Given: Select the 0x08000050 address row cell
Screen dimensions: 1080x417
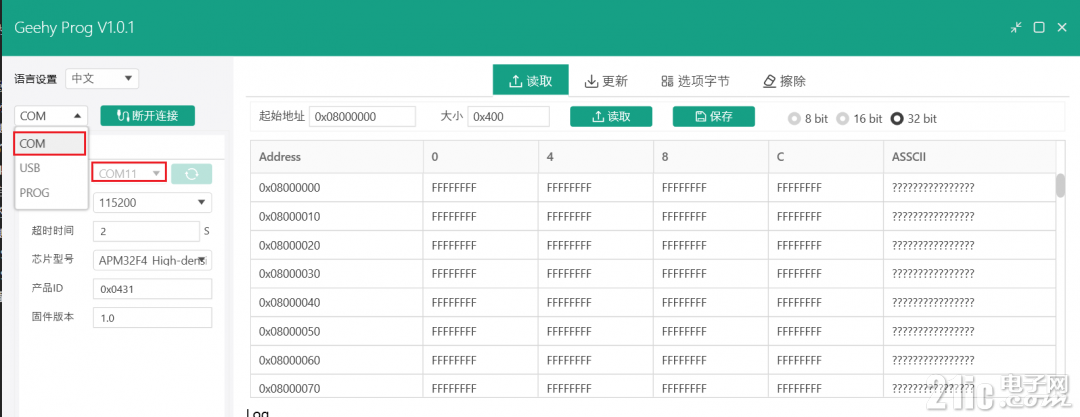Looking at the screenshot, I should point(337,332).
